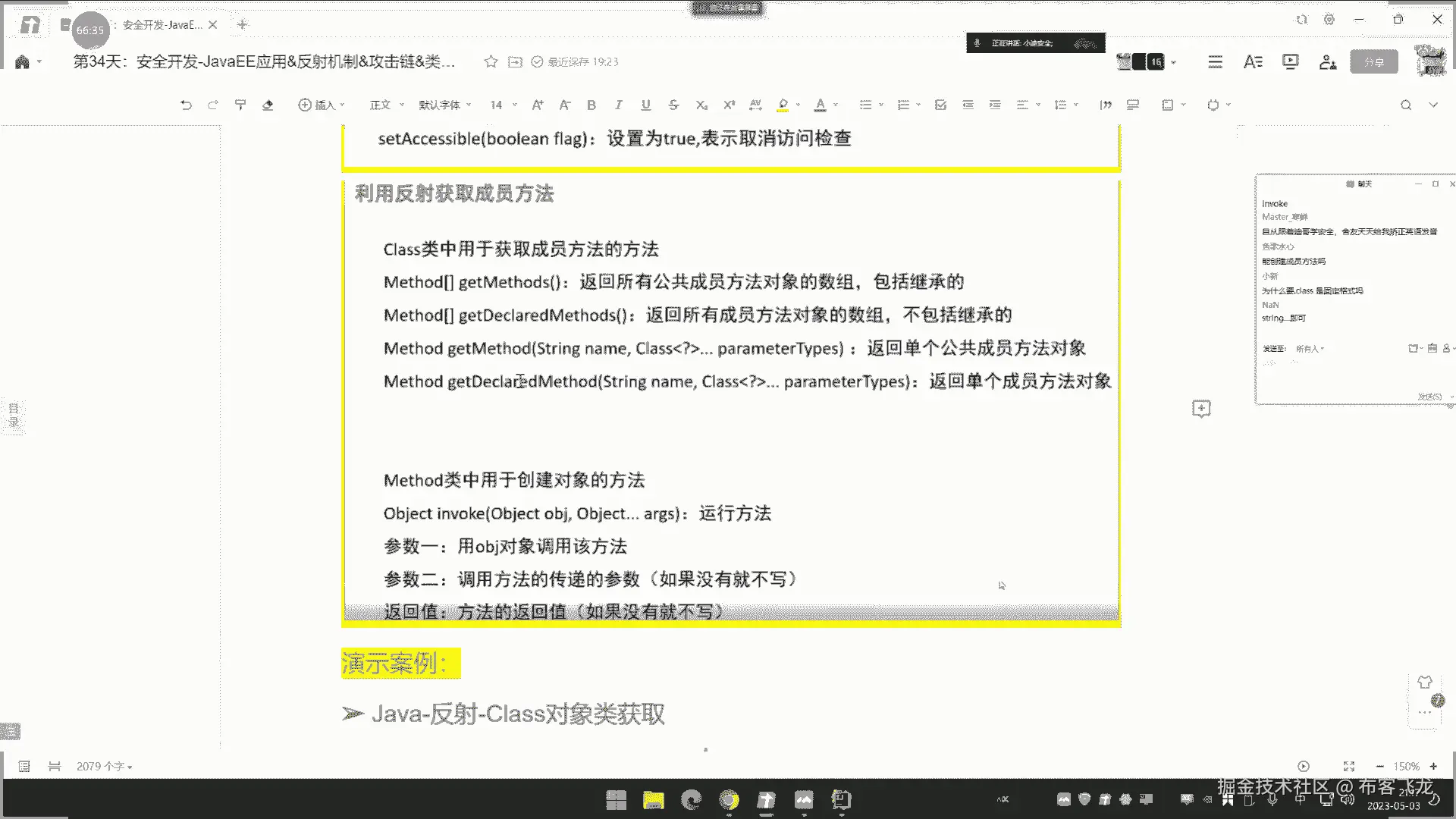Click the undo arrow icon
The height and width of the screenshot is (819, 1456).
[x=186, y=105]
